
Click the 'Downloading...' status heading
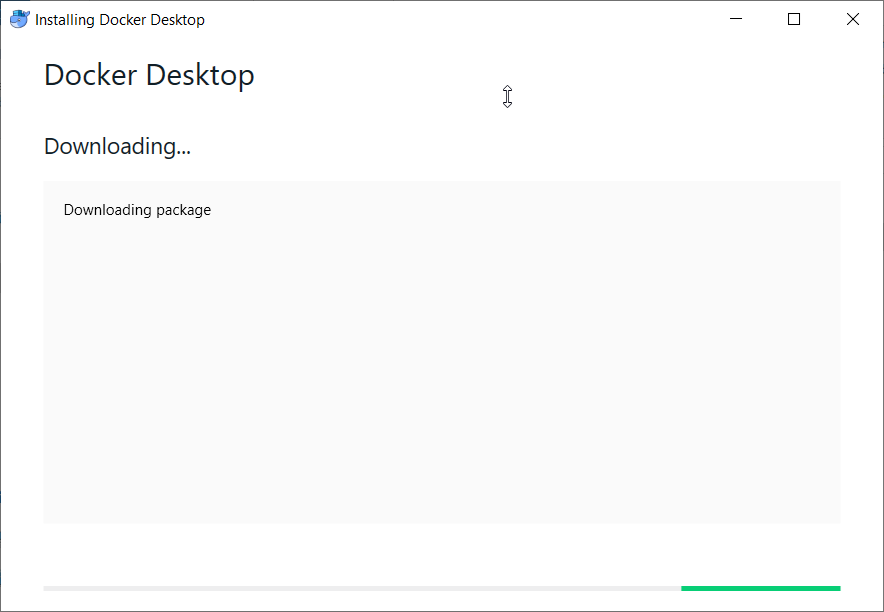[x=117, y=147]
